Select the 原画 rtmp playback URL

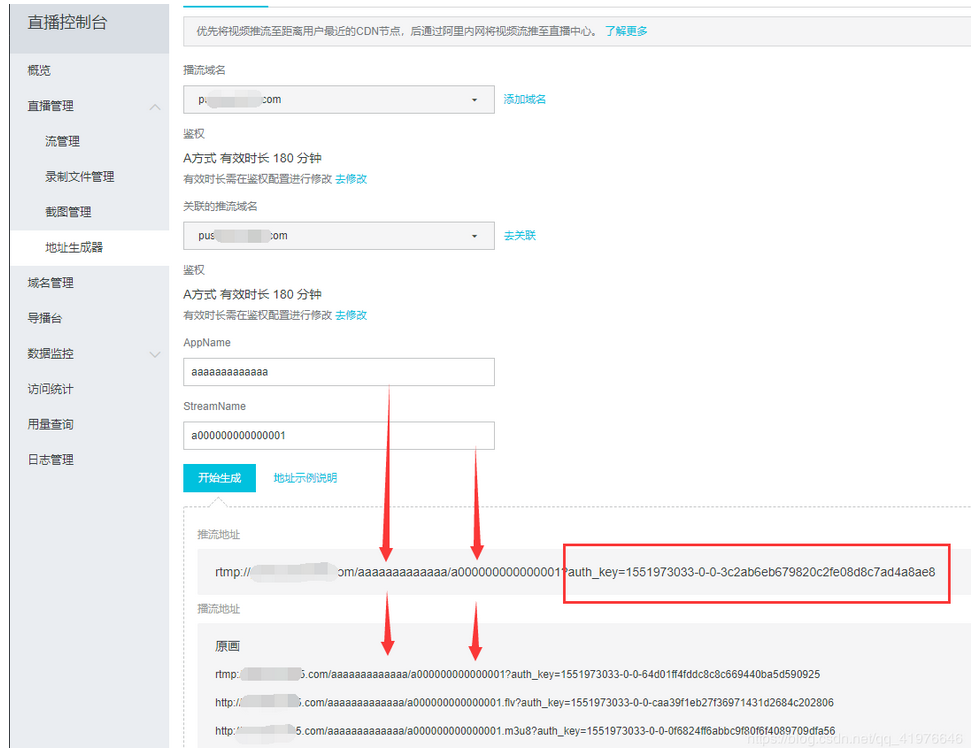pyautogui.click(x=518, y=674)
